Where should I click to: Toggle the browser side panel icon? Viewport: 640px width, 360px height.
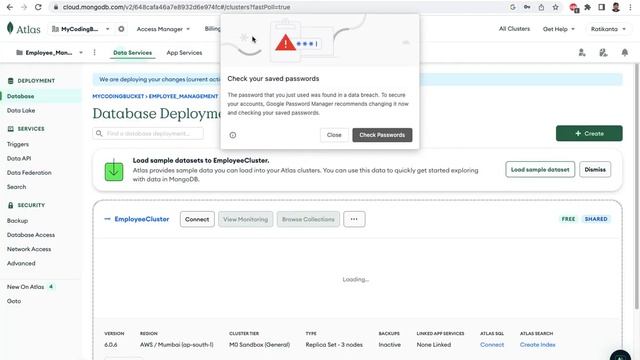click(x=601, y=7)
